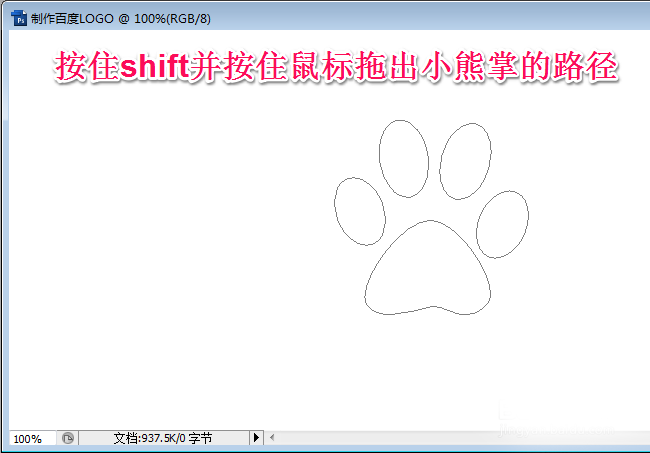
Task: Click the document size text 文档:937.5K/0 字节
Action: 162,438
